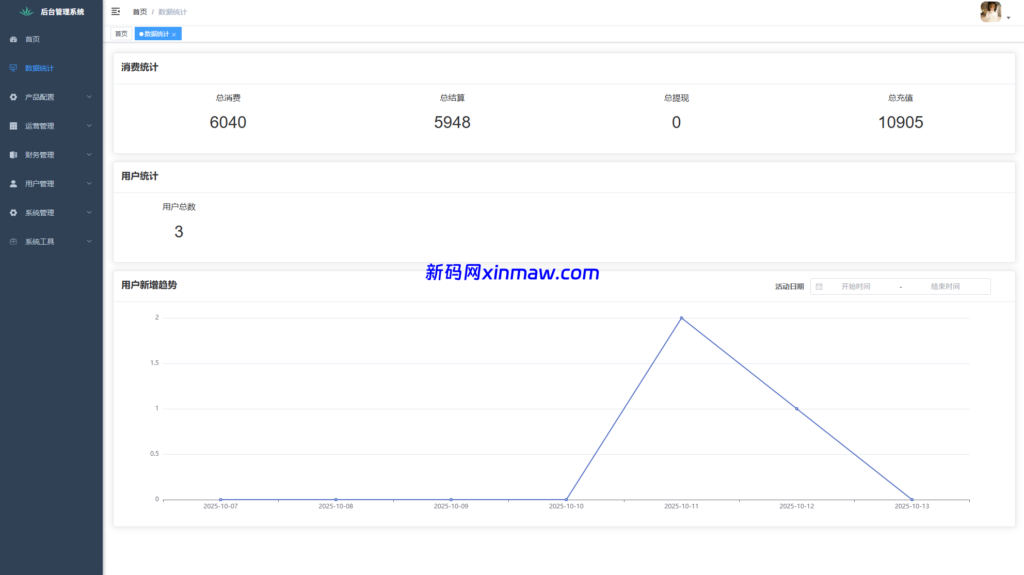Click the 活动日期 label
1024x575 pixels.
790,286
